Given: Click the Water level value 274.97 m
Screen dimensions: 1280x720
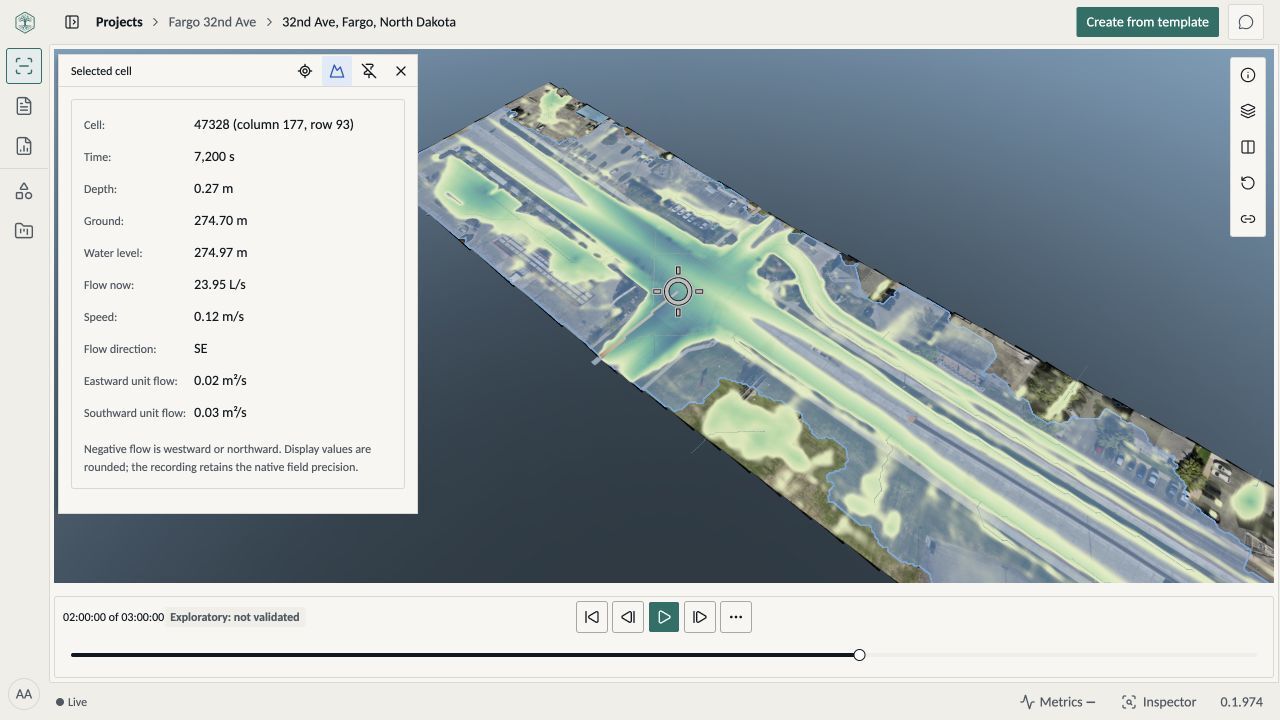Looking at the screenshot, I should click(221, 253).
